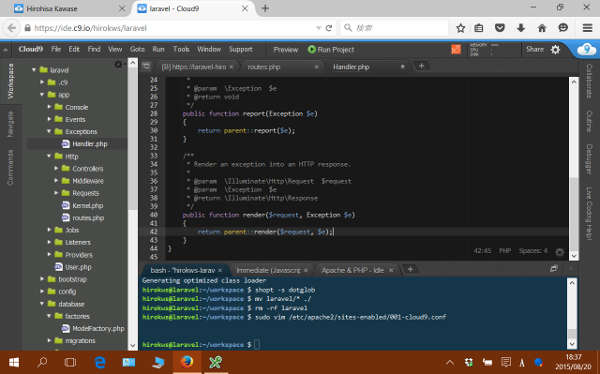Collapse the Exceptions folder
This screenshot has width=600, height=374.
click(x=49, y=131)
